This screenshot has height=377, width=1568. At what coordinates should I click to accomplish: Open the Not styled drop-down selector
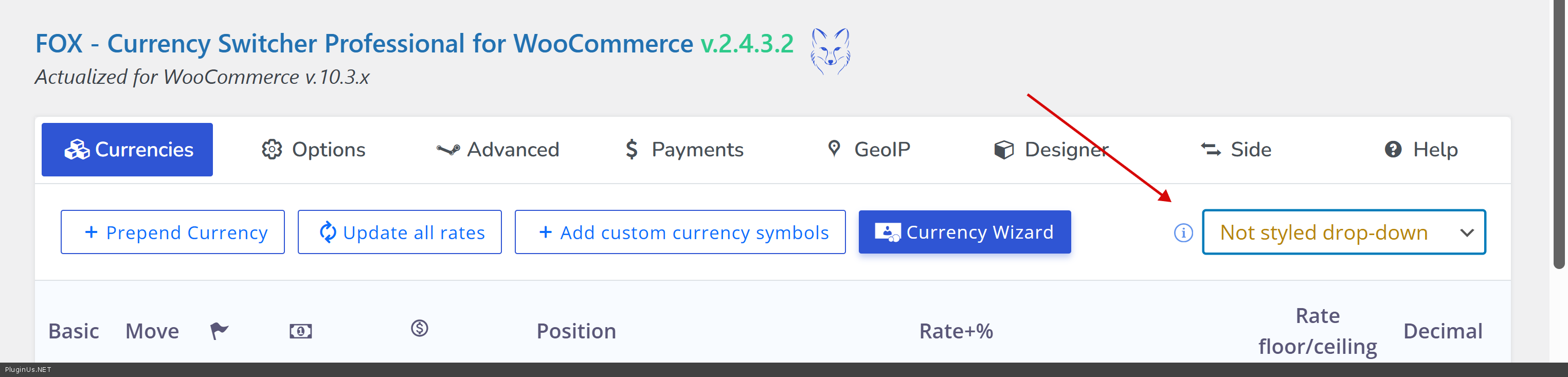pyautogui.click(x=1324, y=232)
